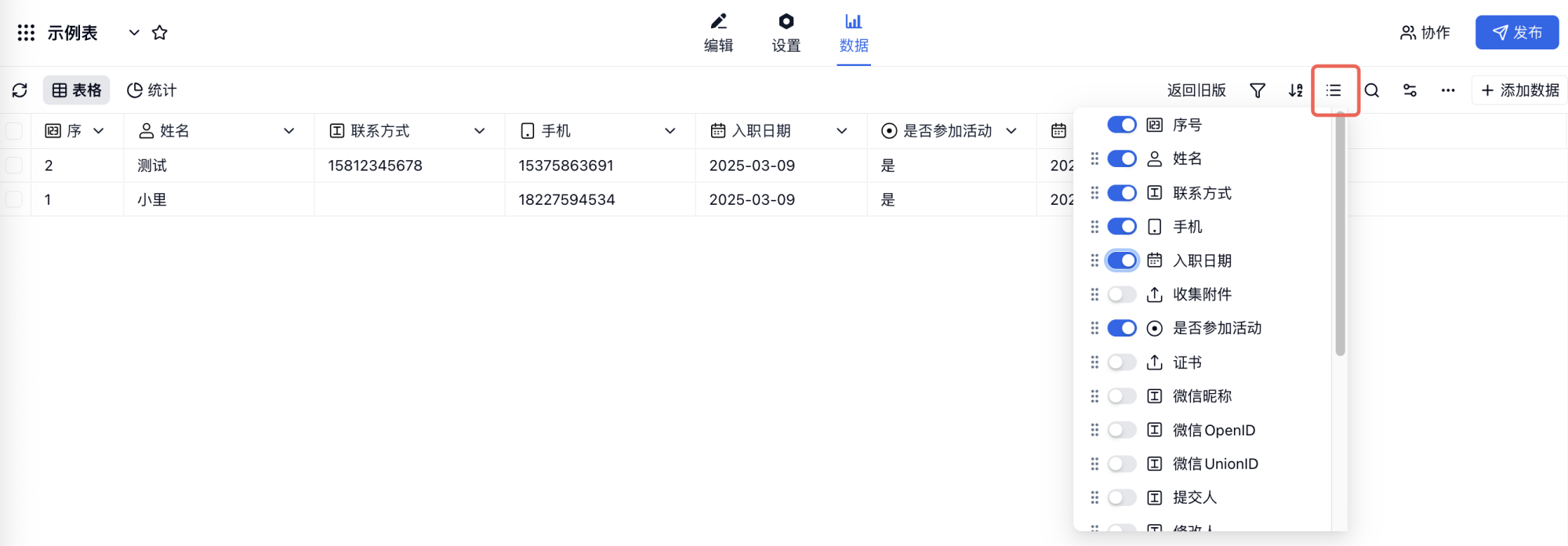This screenshot has height=546, width=1568.
Task: Click the text icon next to 微信 OpenID
Action: tap(1155, 430)
